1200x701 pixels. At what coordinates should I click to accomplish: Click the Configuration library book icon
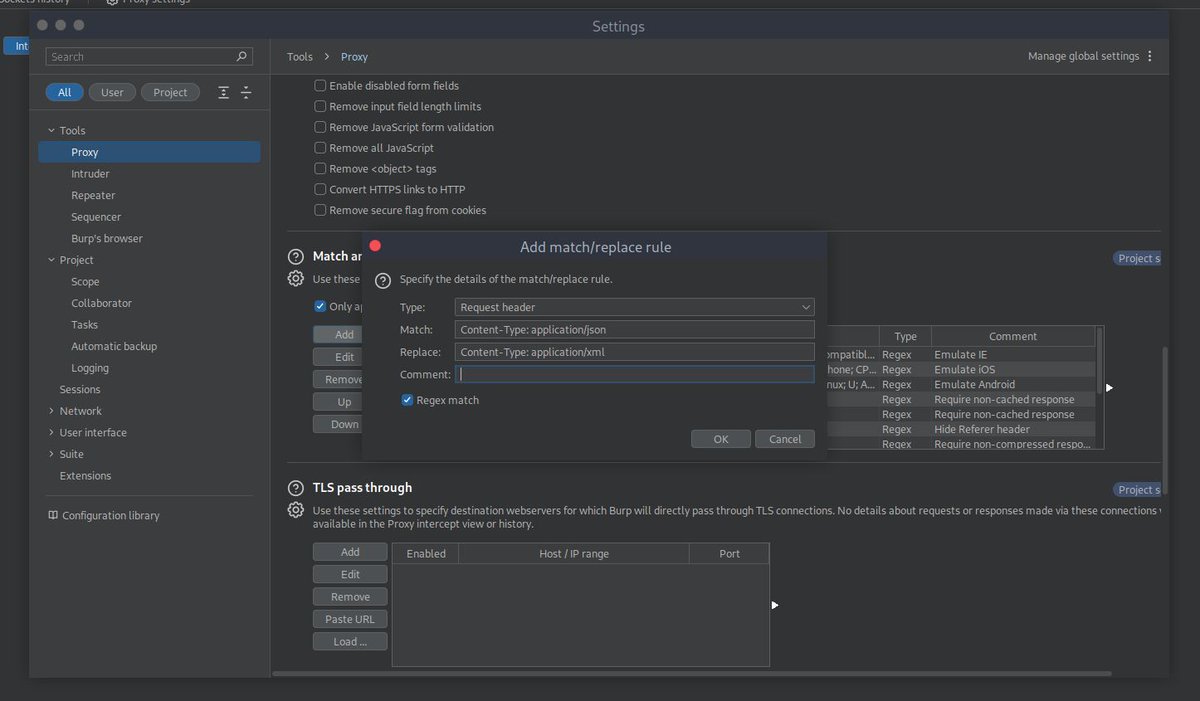(x=53, y=515)
